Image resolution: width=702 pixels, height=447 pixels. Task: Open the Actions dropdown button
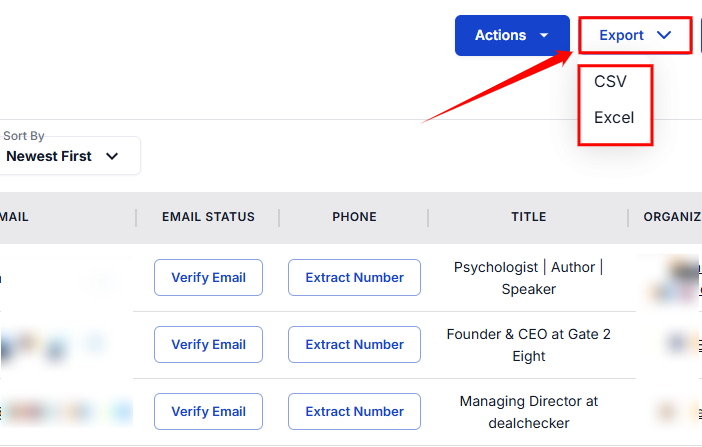tap(511, 35)
